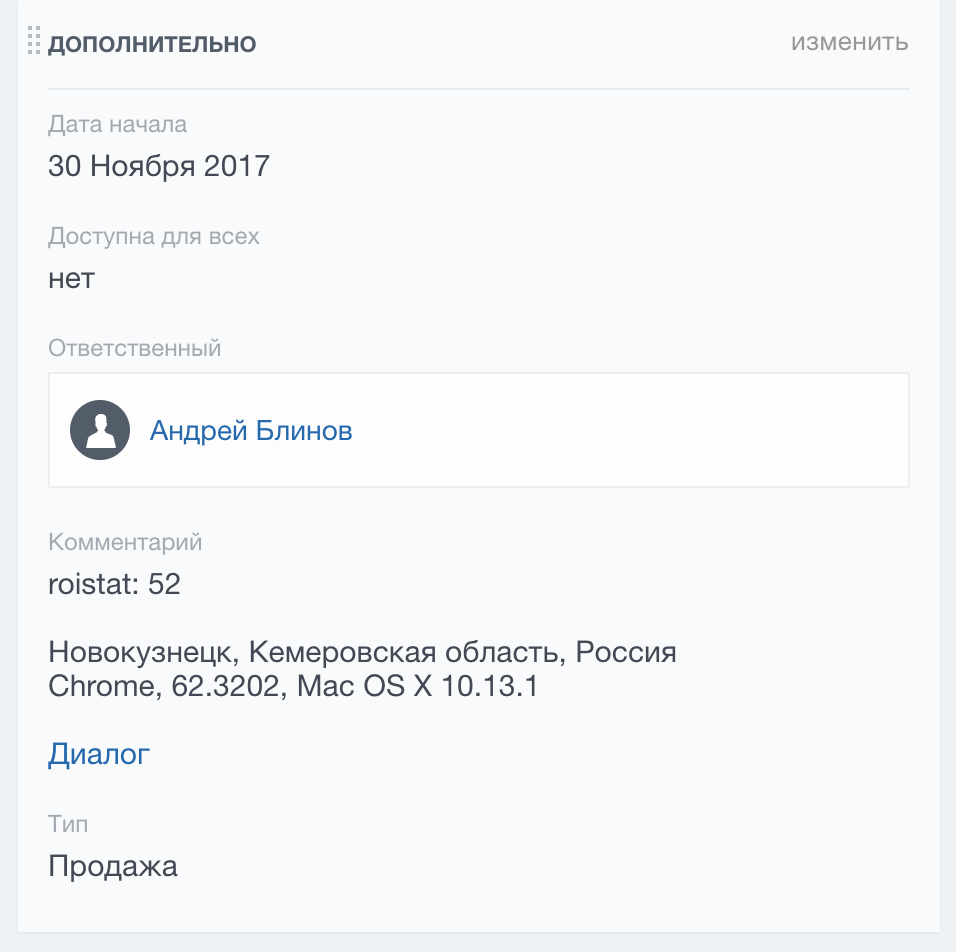The image size is (956, 952).
Task: Click the ДОПОЛНИТЕЛЬНО section header
Action: tap(152, 44)
